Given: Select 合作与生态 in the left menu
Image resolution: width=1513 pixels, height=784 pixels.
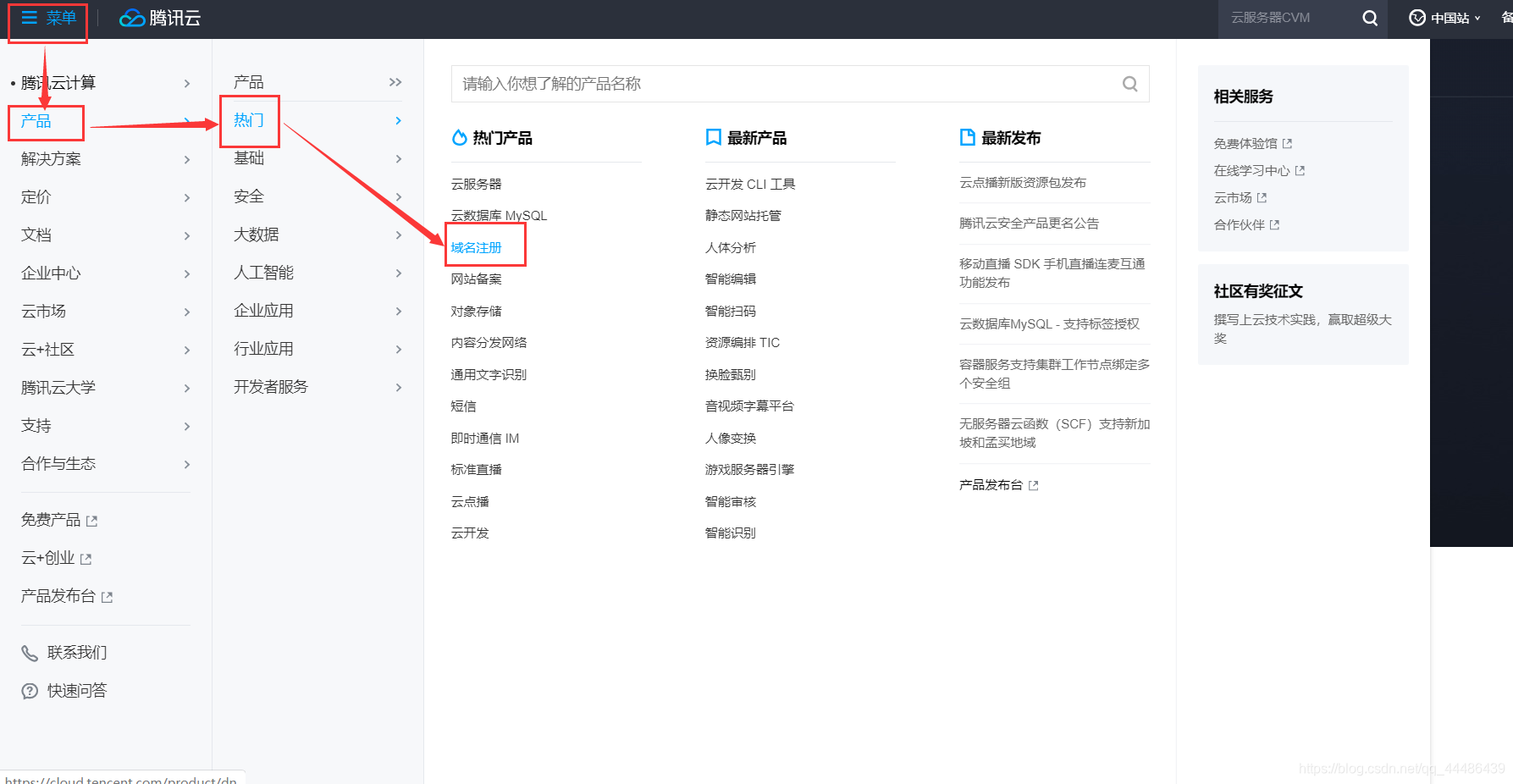Looking at the screenshot, I should click(x=58, y=464).
